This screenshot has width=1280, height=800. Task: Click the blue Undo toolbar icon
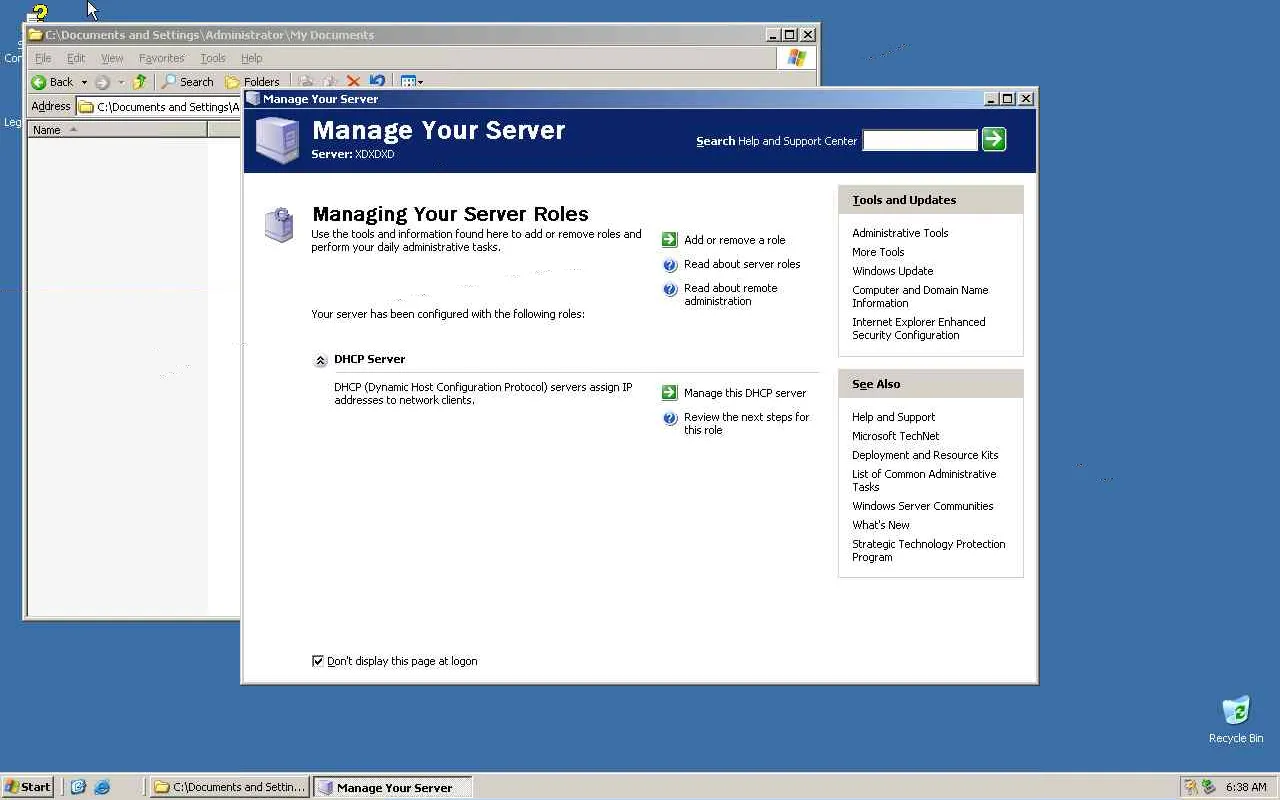click(x=377, y=82)
